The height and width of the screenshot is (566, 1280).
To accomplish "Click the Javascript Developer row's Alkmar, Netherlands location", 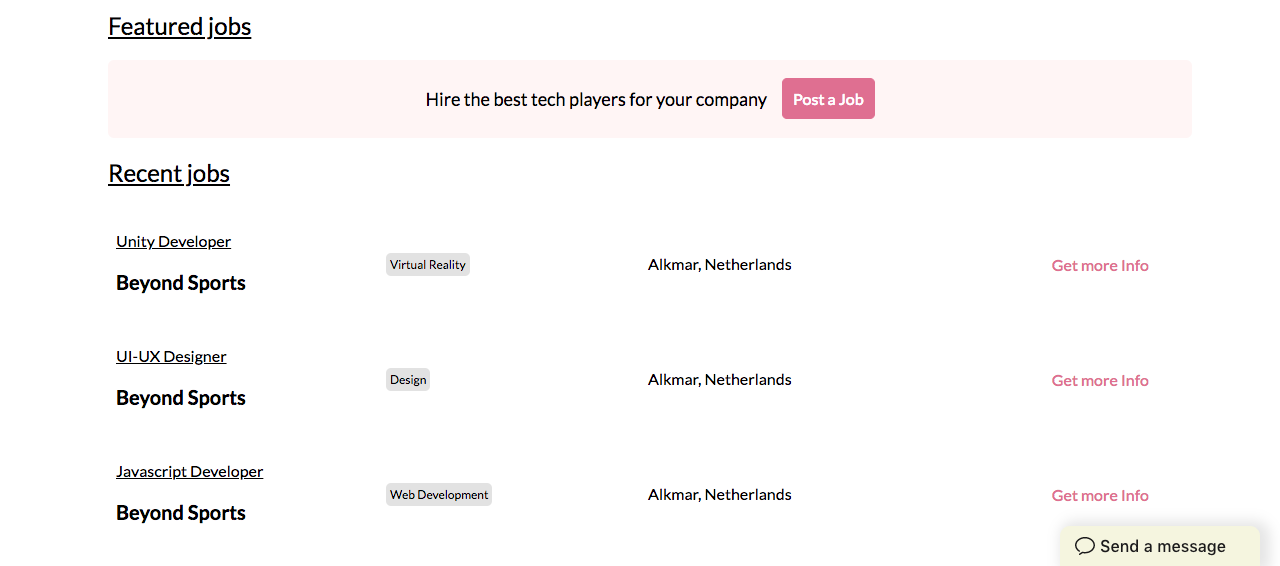I will [719, 495].
